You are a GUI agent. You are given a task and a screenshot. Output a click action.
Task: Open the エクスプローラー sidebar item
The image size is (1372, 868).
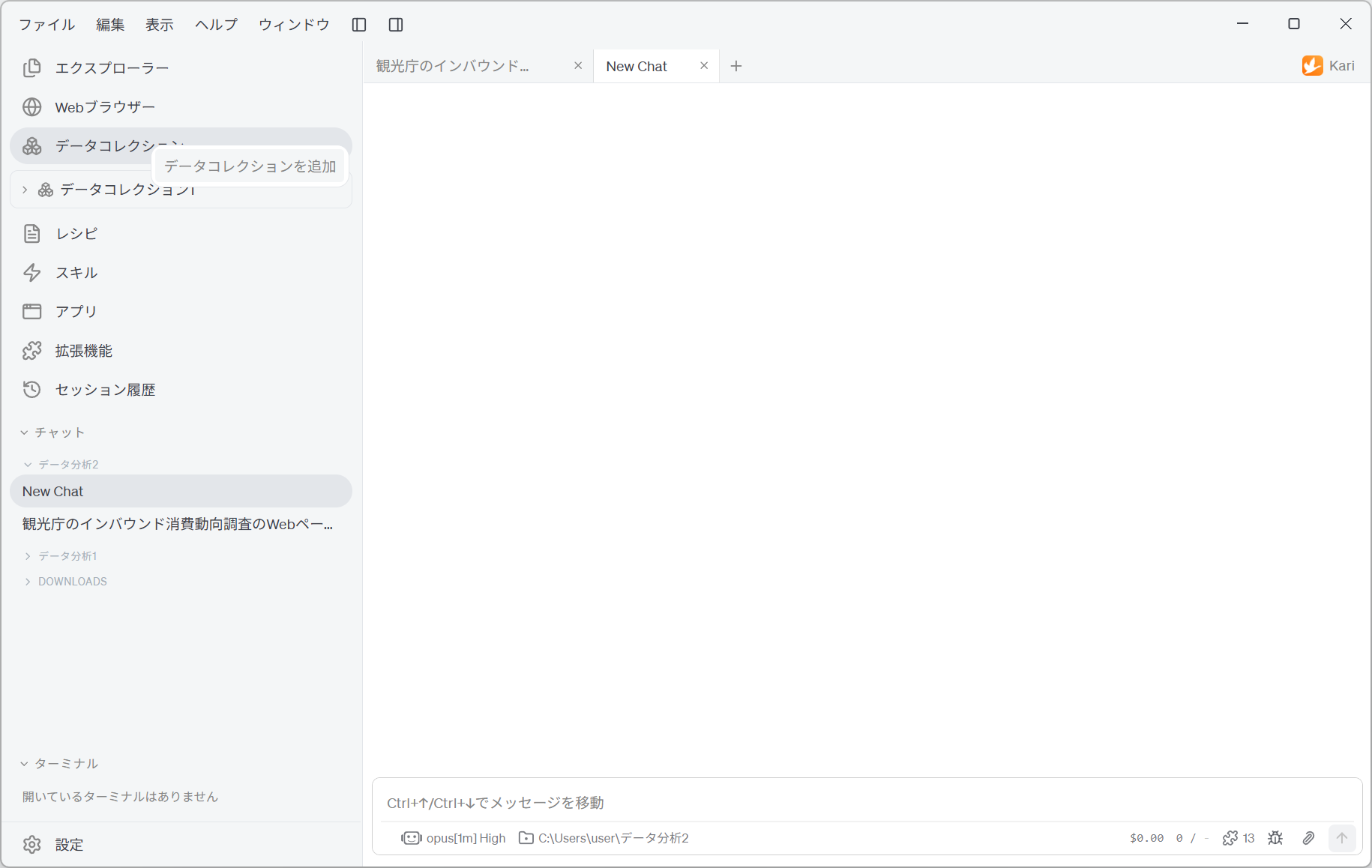click(181, 68)
